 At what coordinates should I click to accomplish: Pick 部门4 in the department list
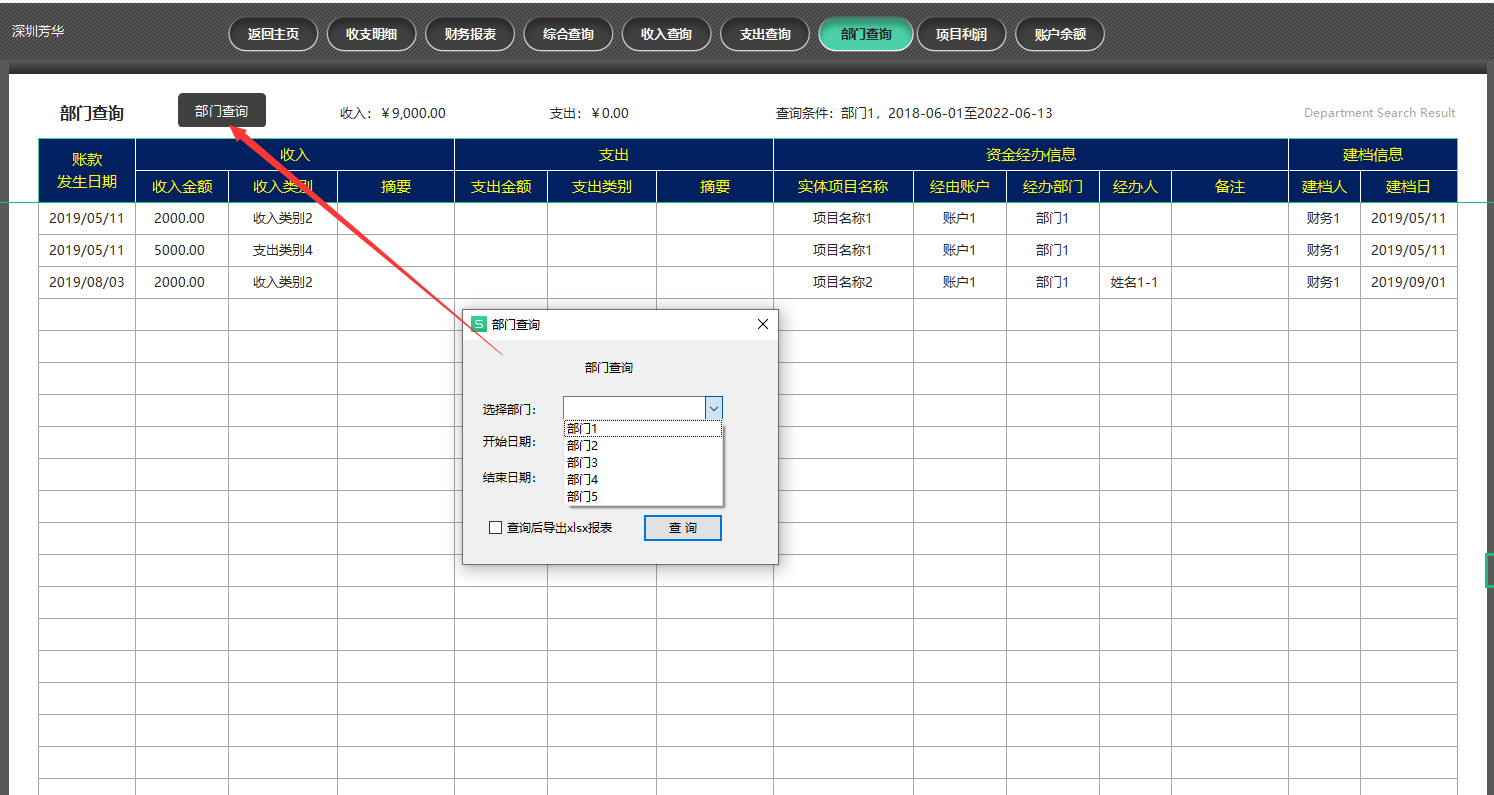pyautogui.click(x=643, y=480)
